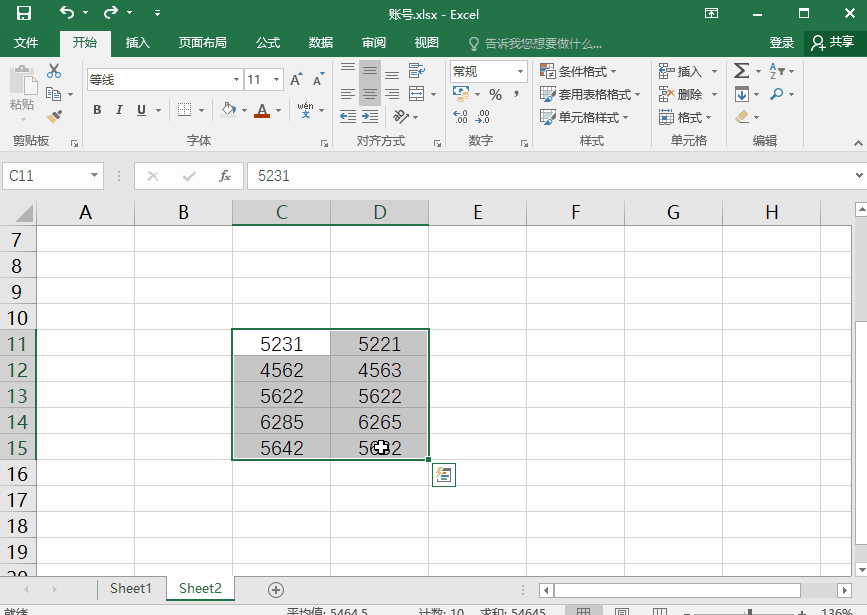Click the Insert Function fx icon
Viewport: 867px width, 615px height.
click(225, 176)
